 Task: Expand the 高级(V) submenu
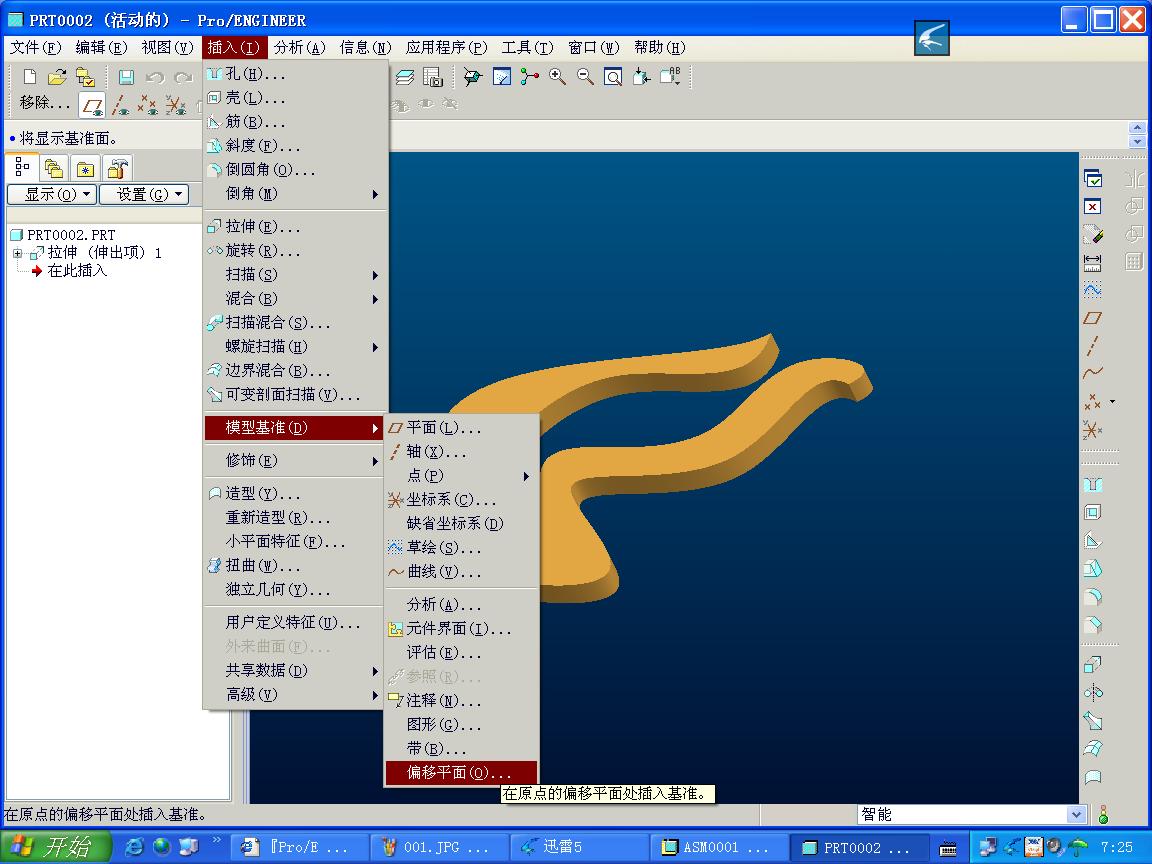click(295, 695)
